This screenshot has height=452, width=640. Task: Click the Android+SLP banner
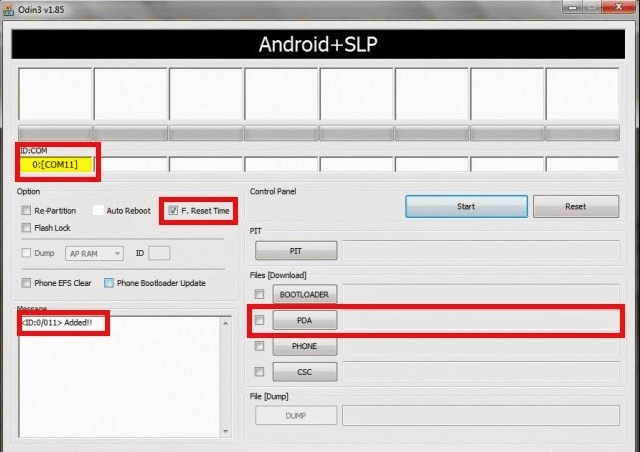point(318,44)
